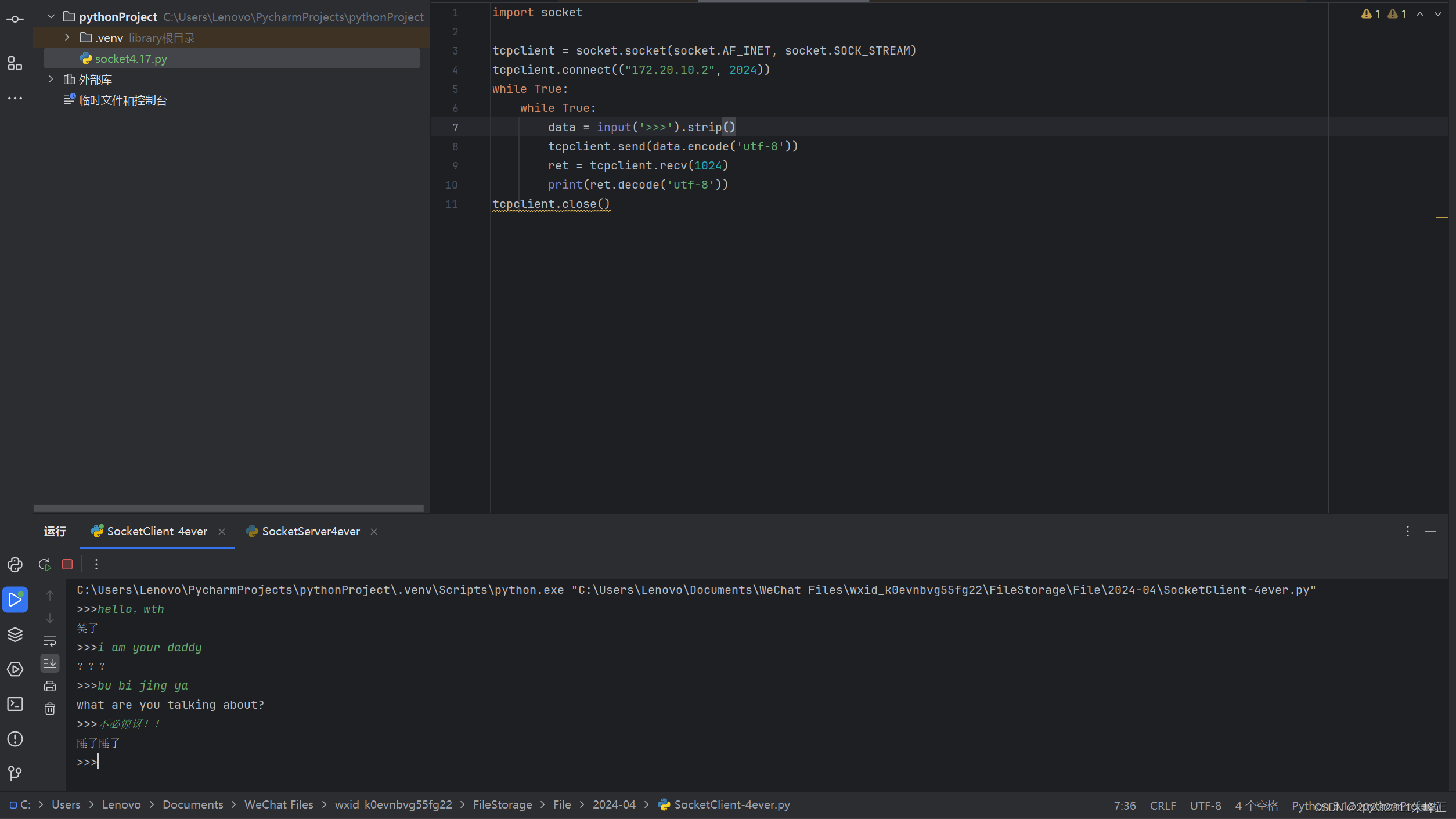Expand the .venv folder
This screenshot has width=1456, height=819.
pyautogui.click(x=67, y=37)
